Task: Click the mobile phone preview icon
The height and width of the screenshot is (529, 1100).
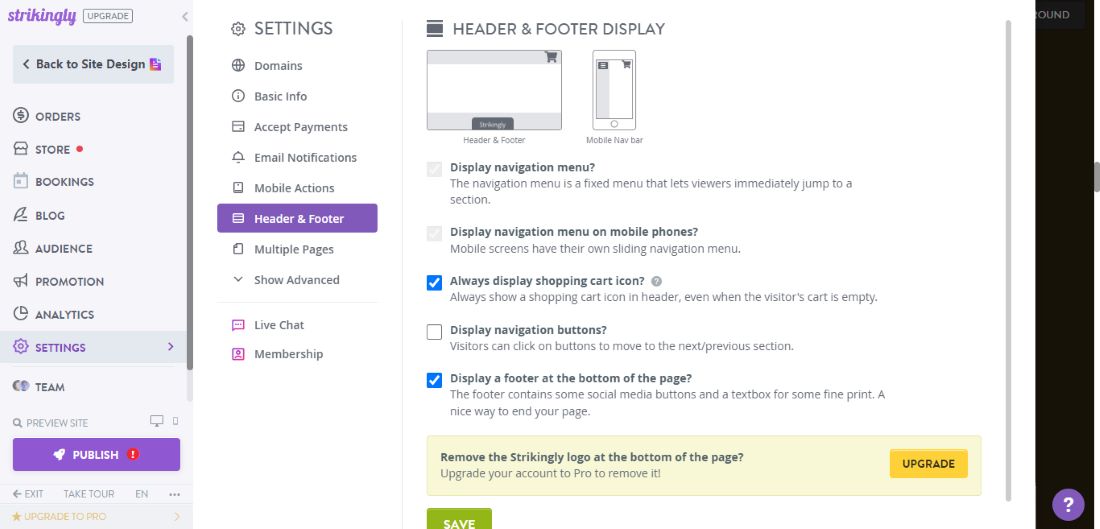Action: [175, 421]
